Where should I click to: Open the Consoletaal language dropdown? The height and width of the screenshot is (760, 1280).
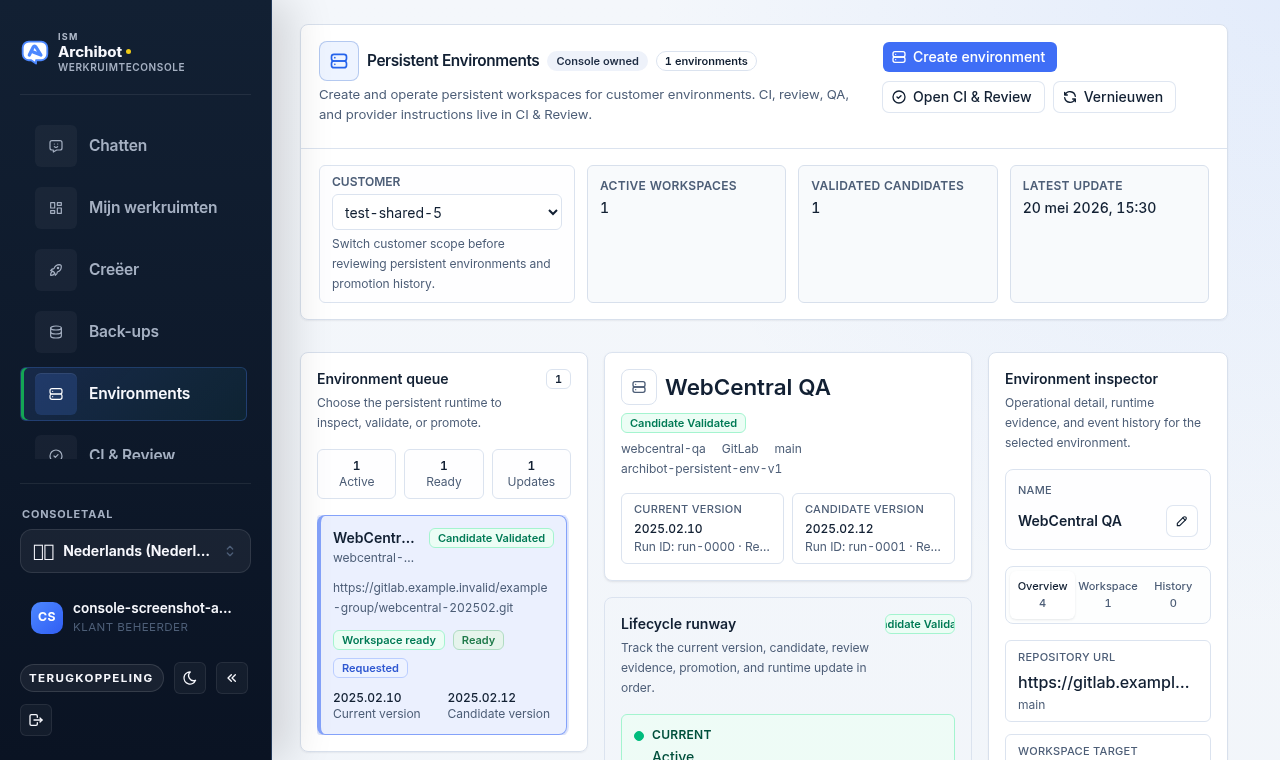pos(135,551)
